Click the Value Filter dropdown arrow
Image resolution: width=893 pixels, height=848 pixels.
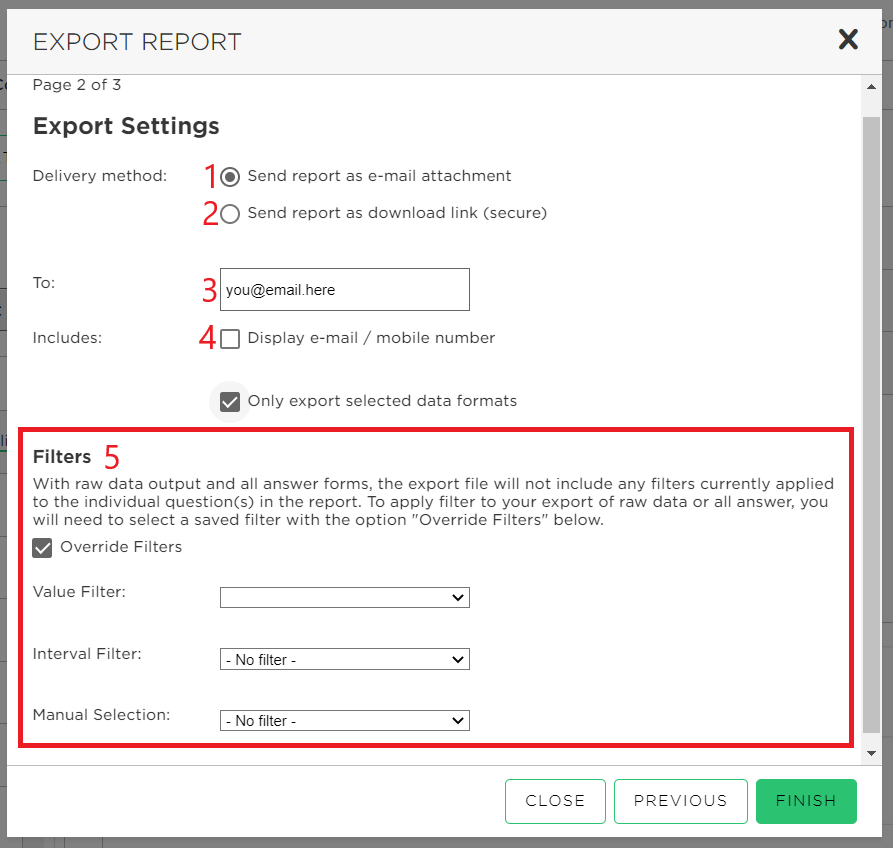(457, 597)
